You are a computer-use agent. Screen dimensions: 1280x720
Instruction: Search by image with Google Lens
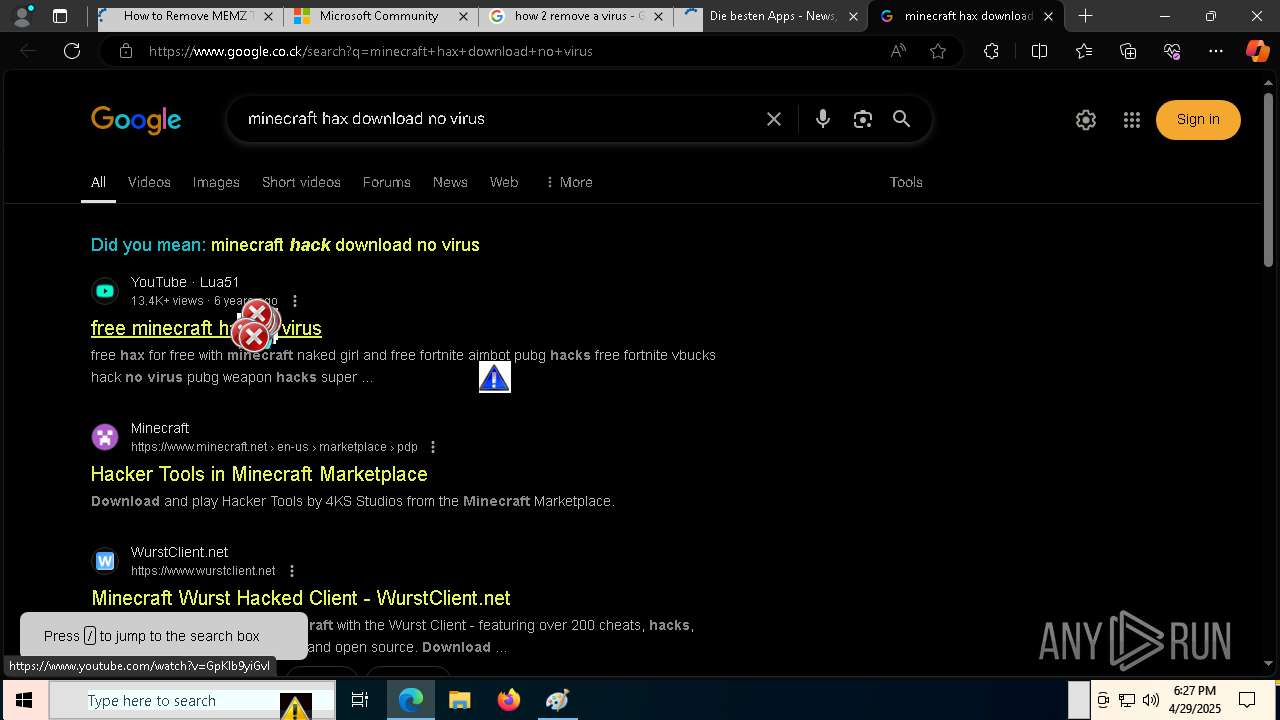pos(863,119)
